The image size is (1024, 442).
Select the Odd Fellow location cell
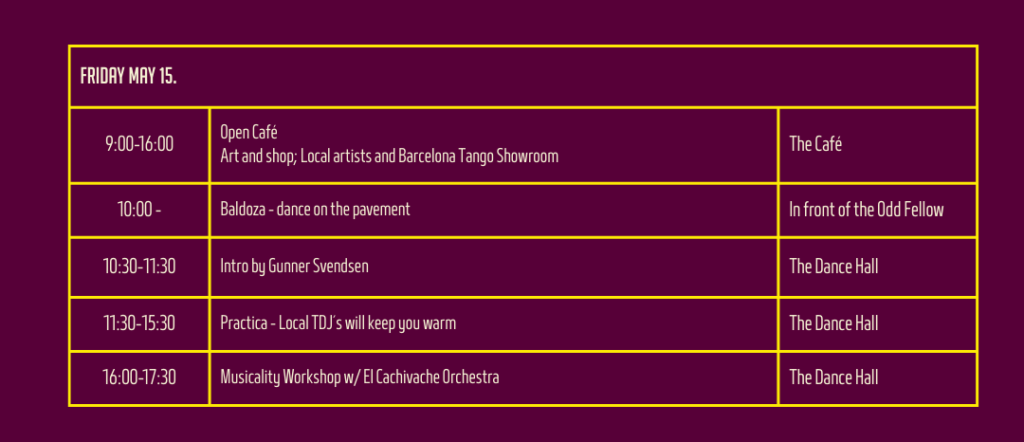pos(866,210)
